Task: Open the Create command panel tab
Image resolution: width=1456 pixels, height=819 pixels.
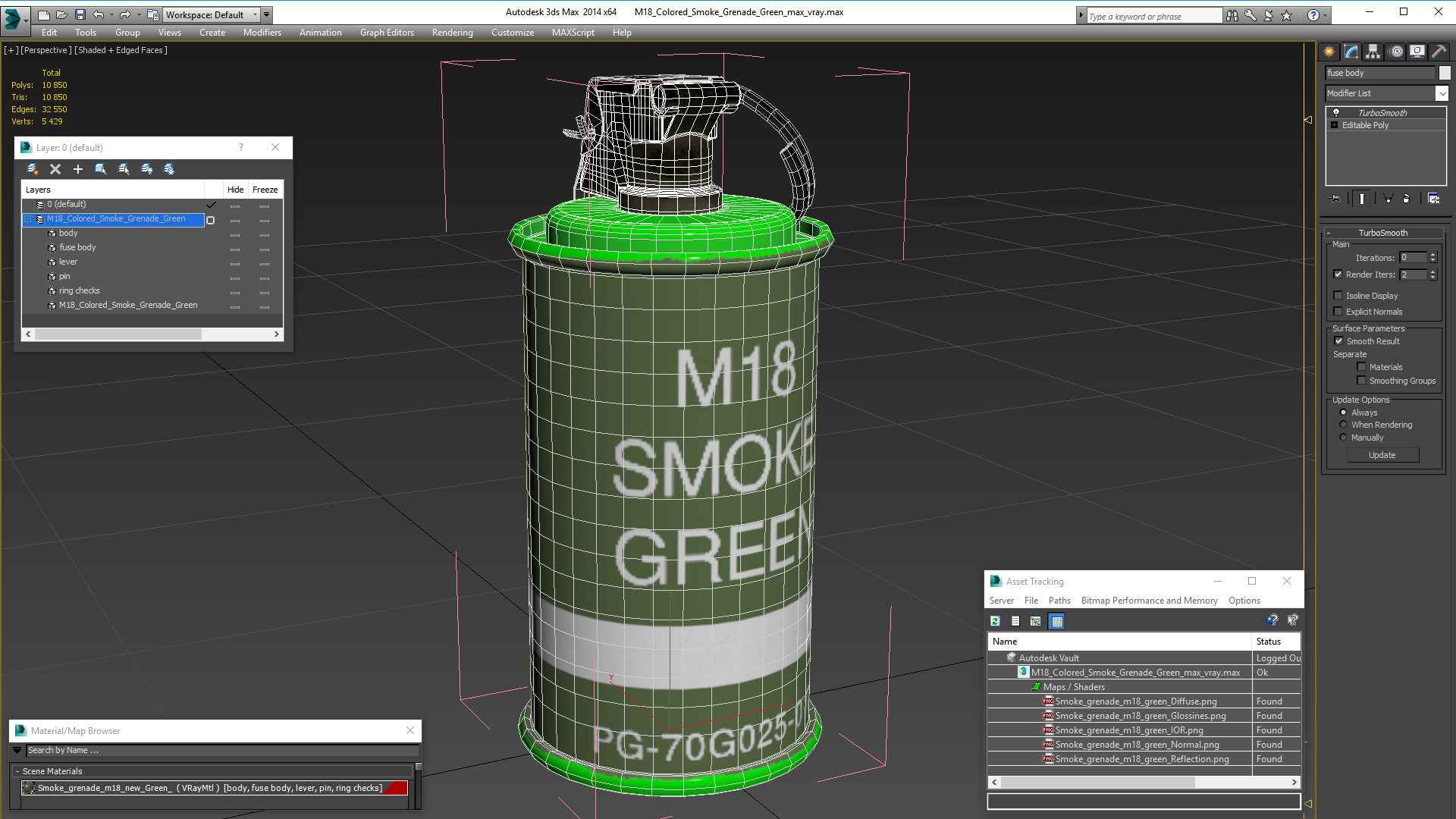Action: pos(1329,51)
